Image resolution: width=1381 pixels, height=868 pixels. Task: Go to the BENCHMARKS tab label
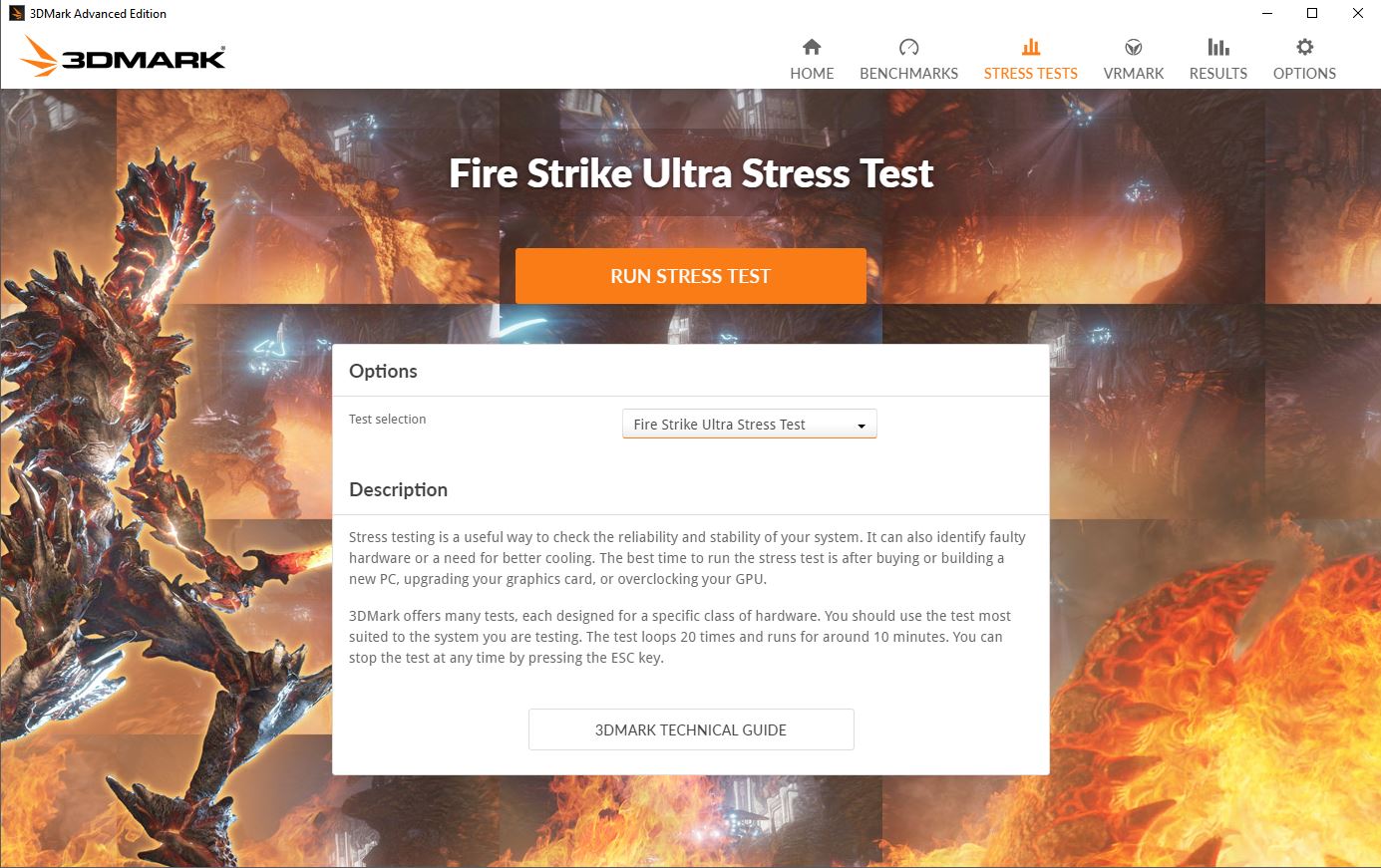tap(908, 74)
